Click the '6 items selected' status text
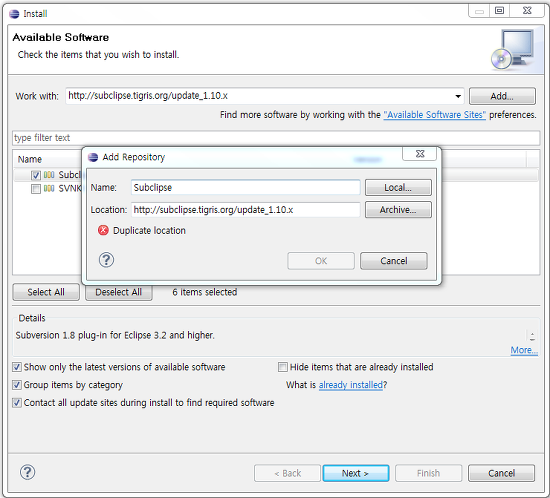This screenshot has height=498, width=550. coord(204,292)
